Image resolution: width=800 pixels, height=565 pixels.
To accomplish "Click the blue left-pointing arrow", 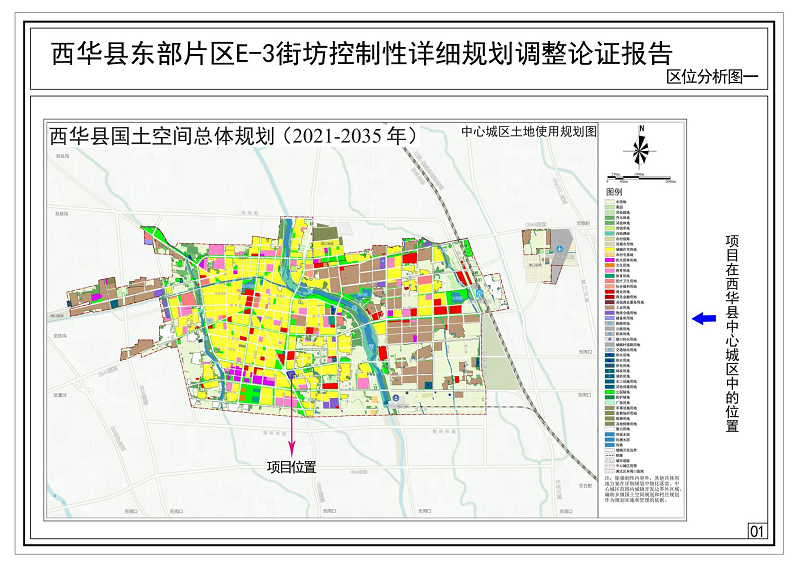I will (x=704, y=318).
